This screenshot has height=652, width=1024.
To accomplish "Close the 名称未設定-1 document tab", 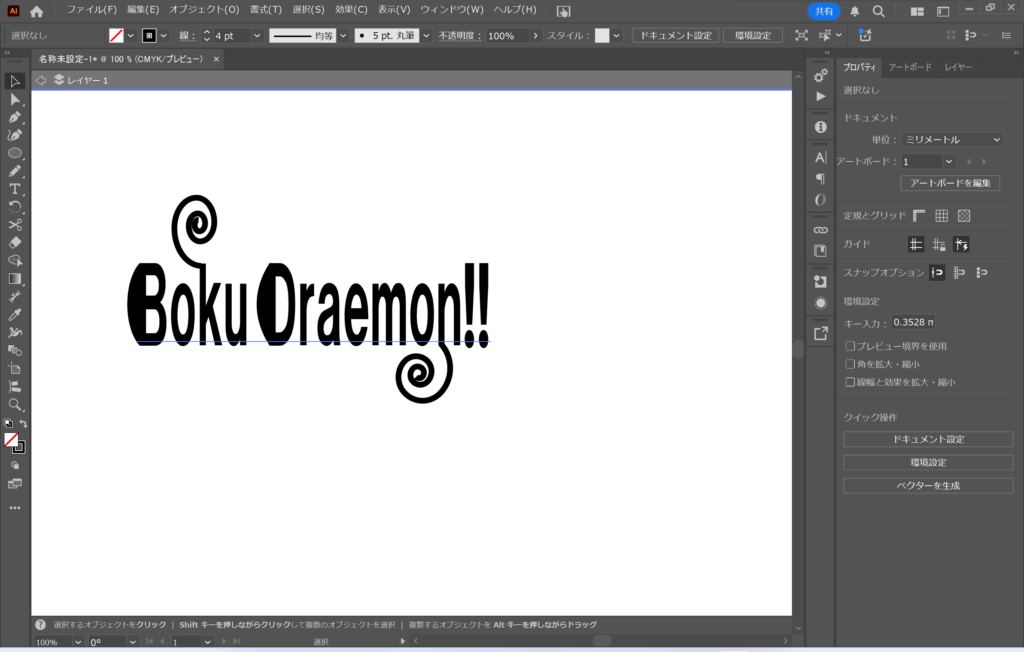I will click(x=216, y=59).
